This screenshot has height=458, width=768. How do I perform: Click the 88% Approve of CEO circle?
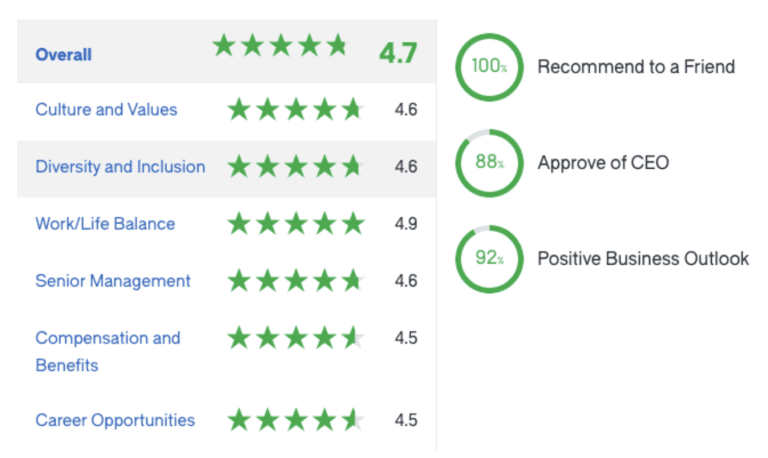[489, 163]
